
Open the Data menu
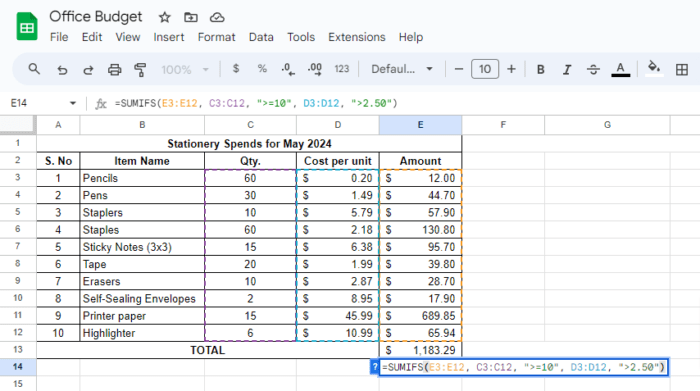(261, 37)
